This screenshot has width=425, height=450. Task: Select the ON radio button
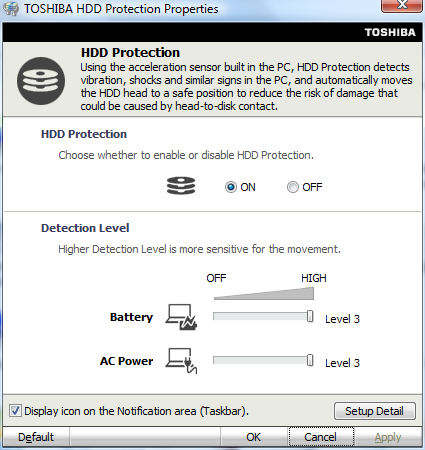(231, 187)
